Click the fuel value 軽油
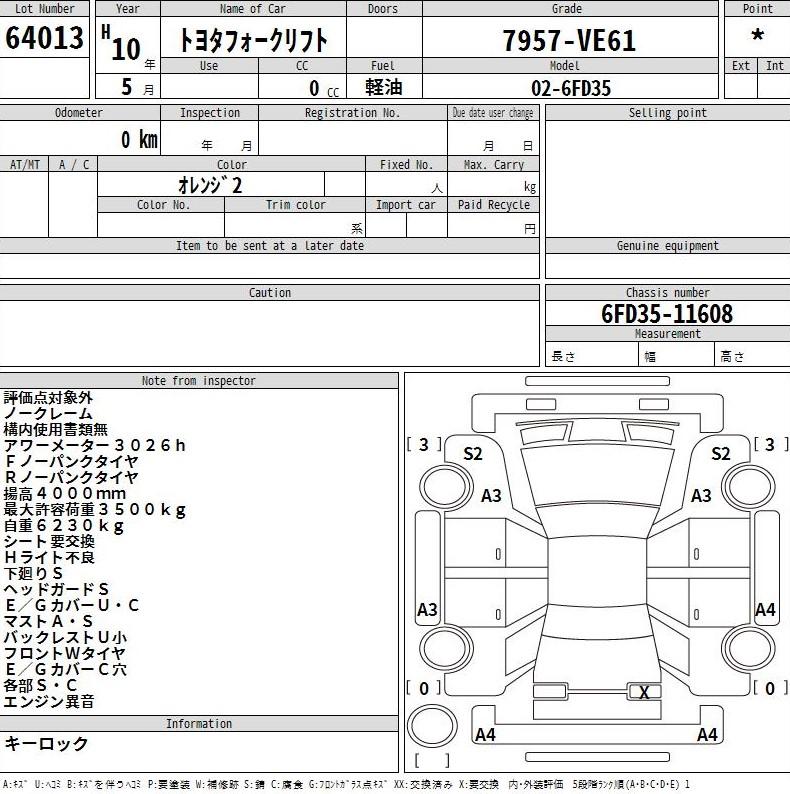The width and height of the screenshot is (790, 794). 383,87
